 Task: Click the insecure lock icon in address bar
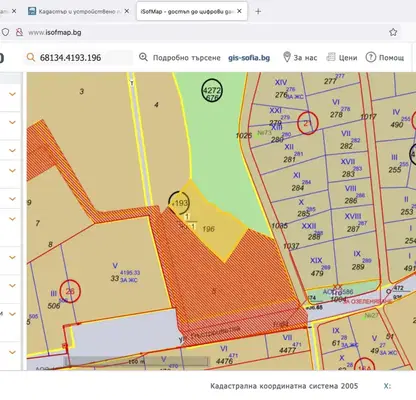(x=20, y=32)
